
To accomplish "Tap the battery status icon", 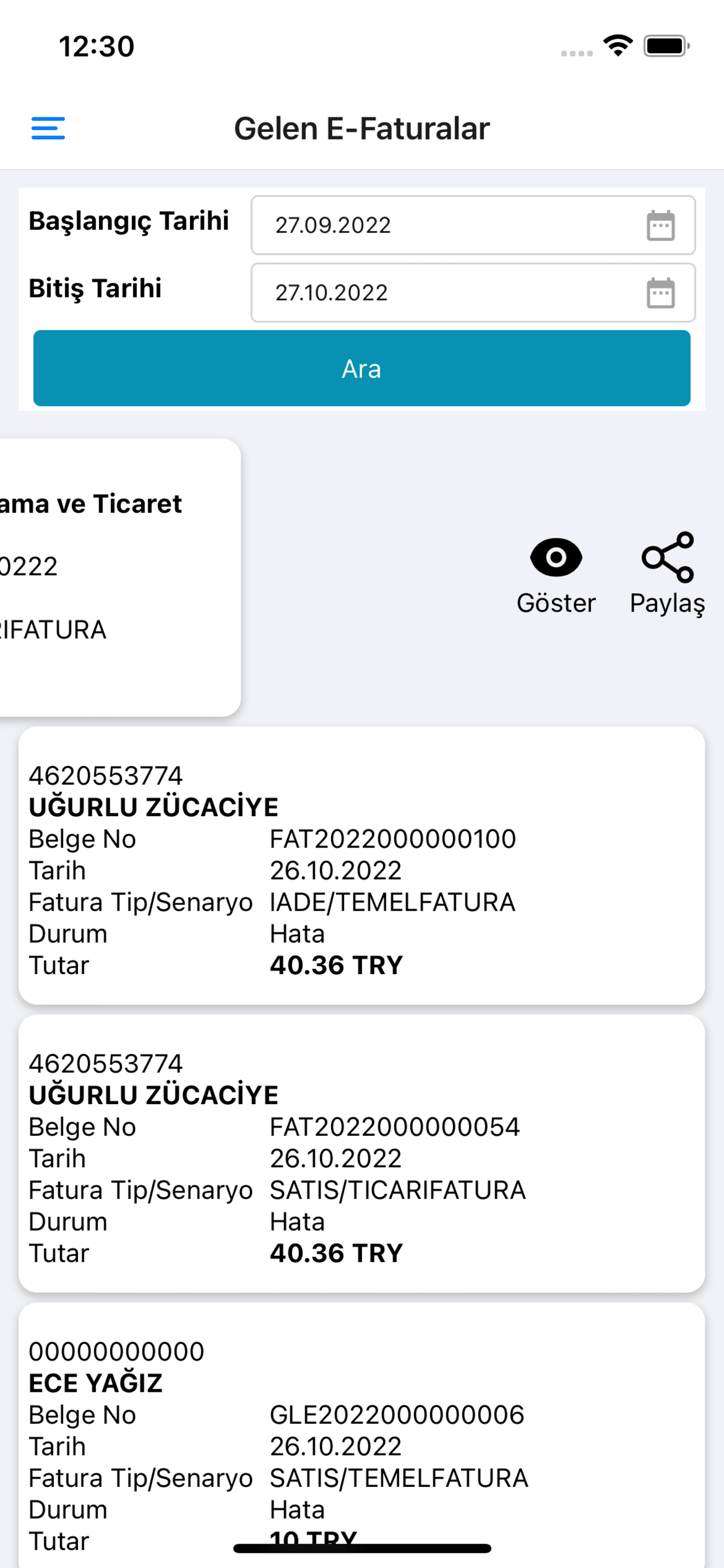I will [x=666, y=46].
